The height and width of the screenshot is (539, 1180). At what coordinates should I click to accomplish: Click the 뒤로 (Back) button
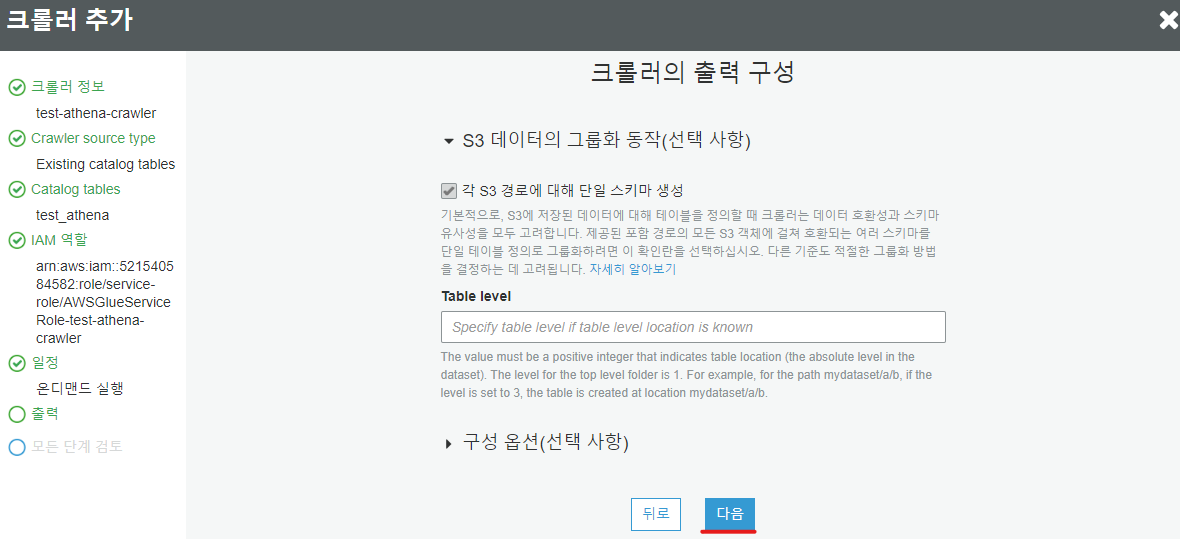click(x=655, y=514)
